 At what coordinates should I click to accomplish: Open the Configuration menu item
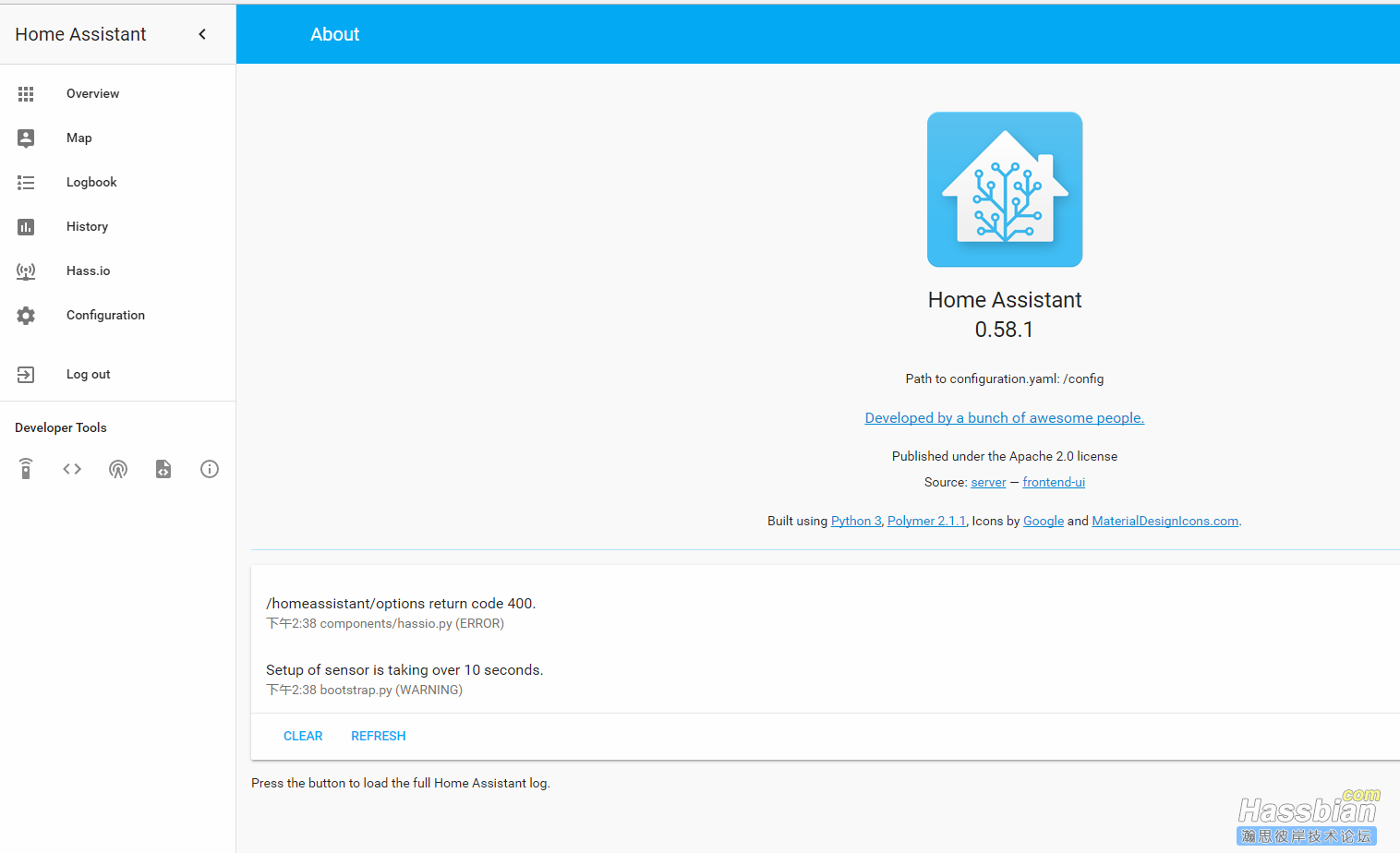[x=118, y=316]
